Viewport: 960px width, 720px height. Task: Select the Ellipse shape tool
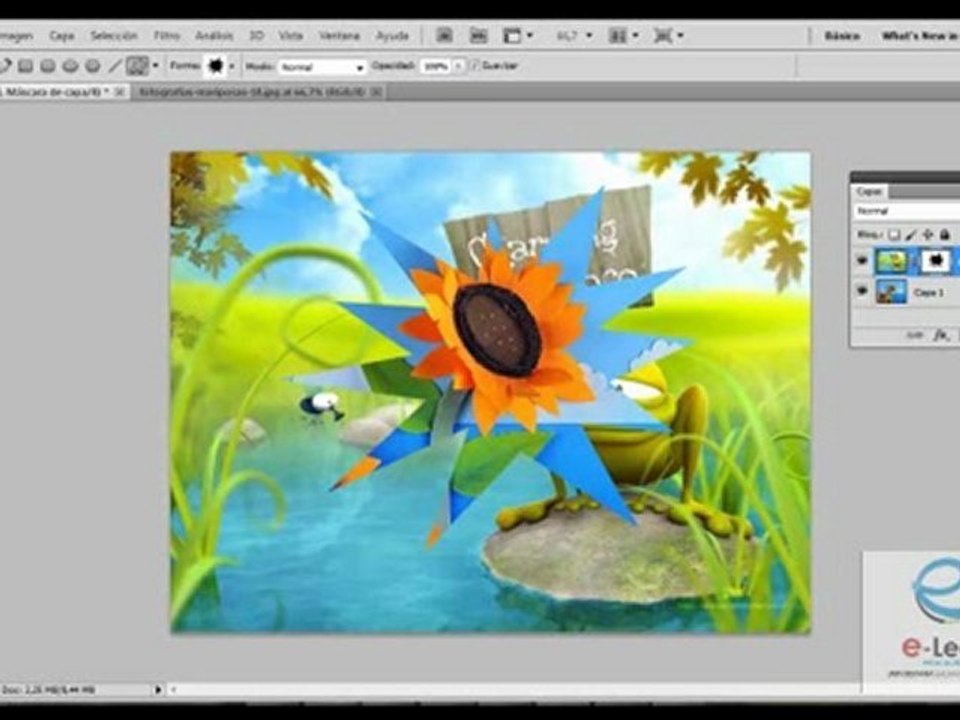[x=70, y=66]
